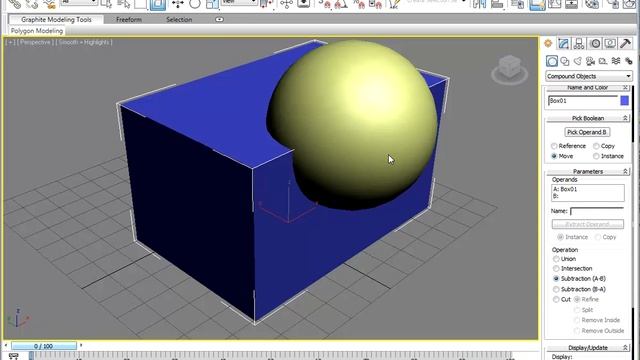
Task: Collapse the Parameters rollout
Action: pyautogui.click(x=587, y=171)
